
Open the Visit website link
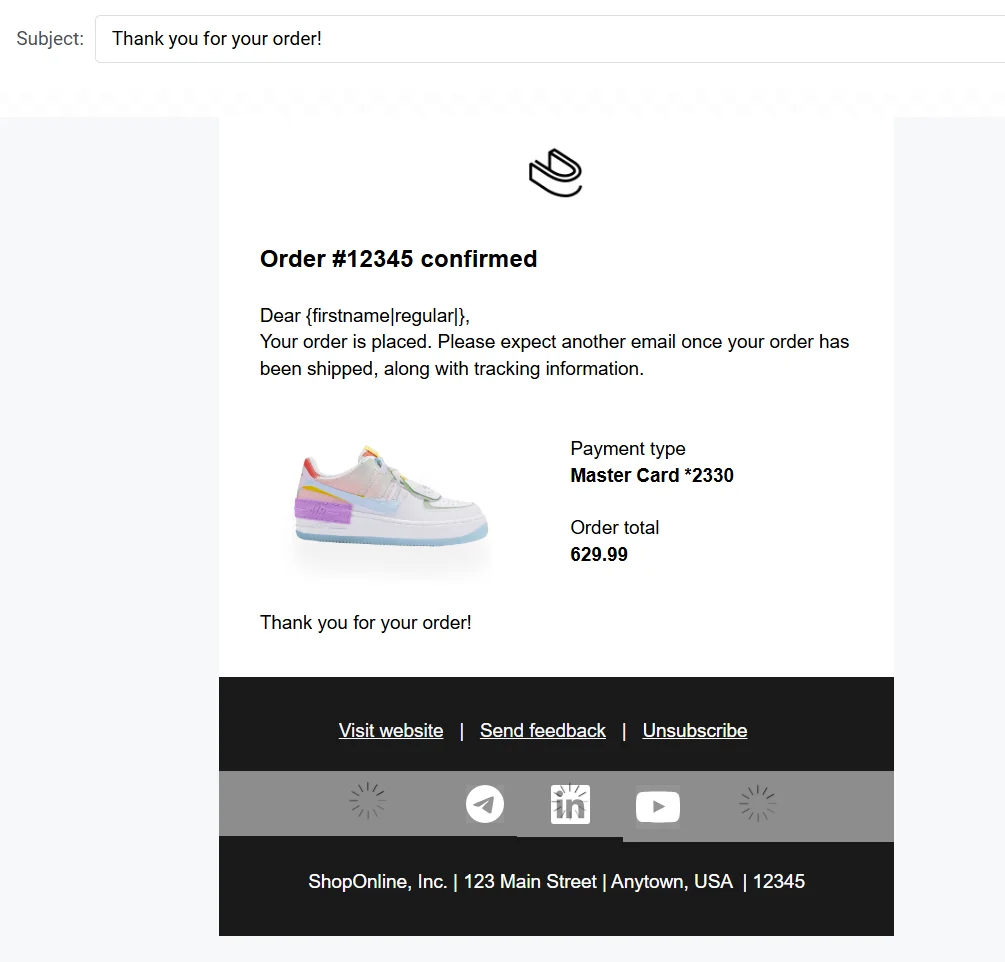coord(391,730)
